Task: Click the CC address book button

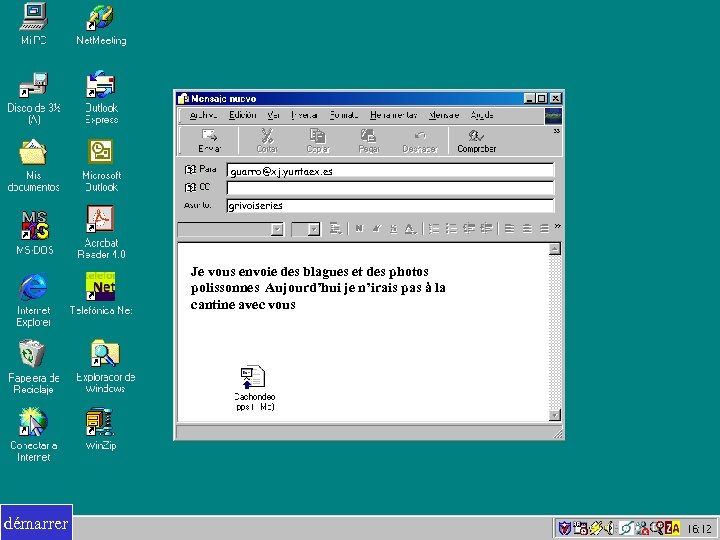Action: (197, 187)
